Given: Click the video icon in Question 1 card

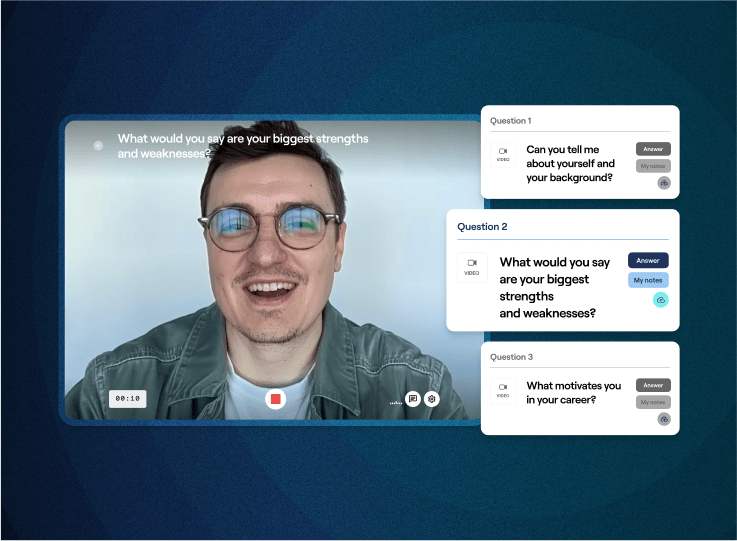Looking at the screenshot, I should [503, 155].
